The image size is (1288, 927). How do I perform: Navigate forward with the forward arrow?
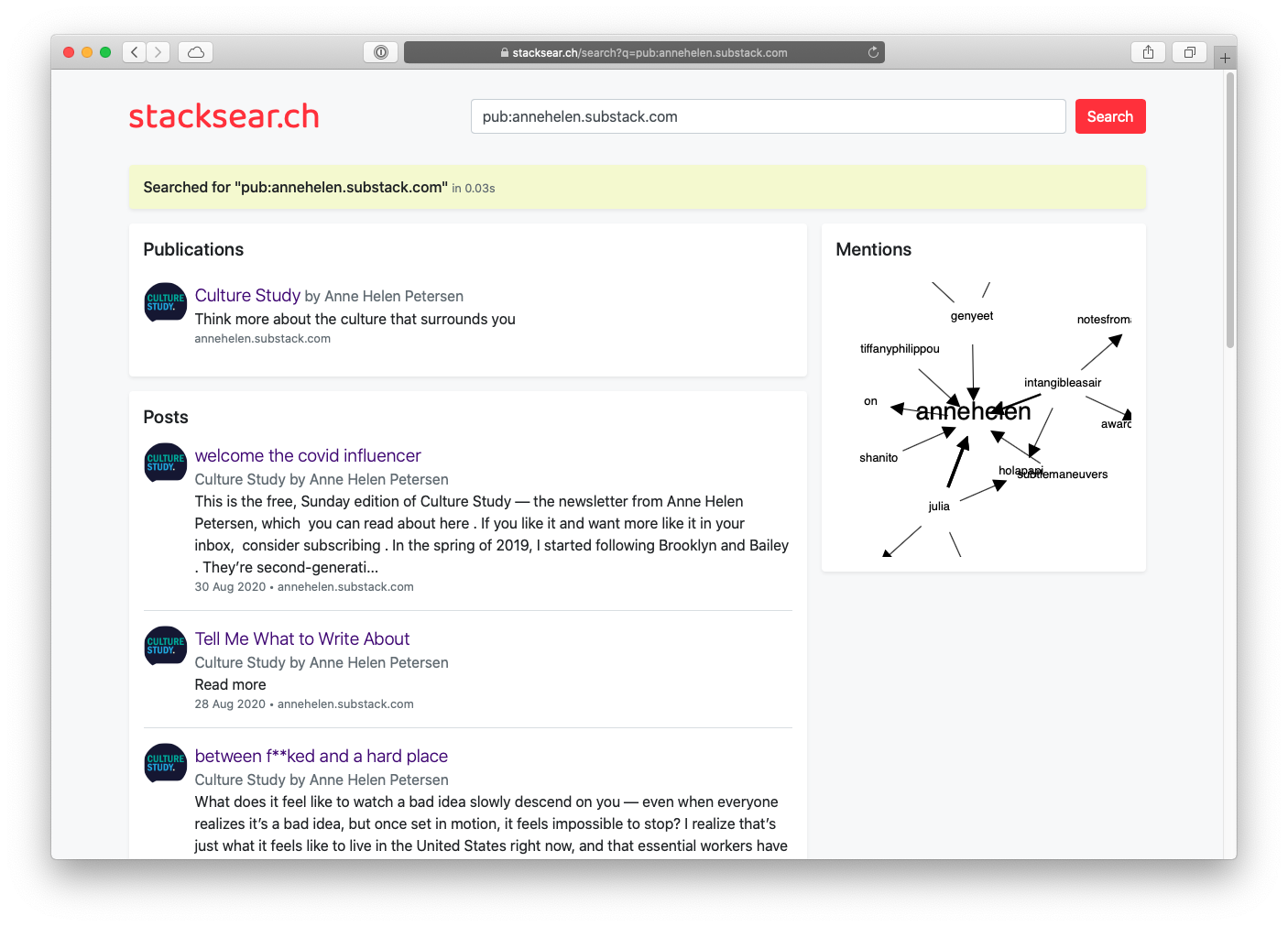pos(158,52)
